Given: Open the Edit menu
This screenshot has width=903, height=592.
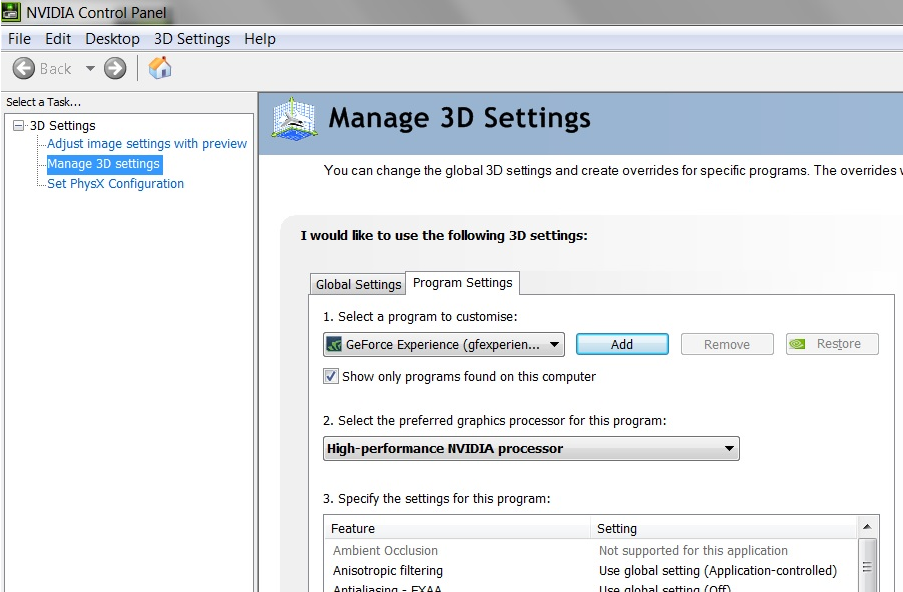Looking at the screenshot, I should (x=58, y=39).
